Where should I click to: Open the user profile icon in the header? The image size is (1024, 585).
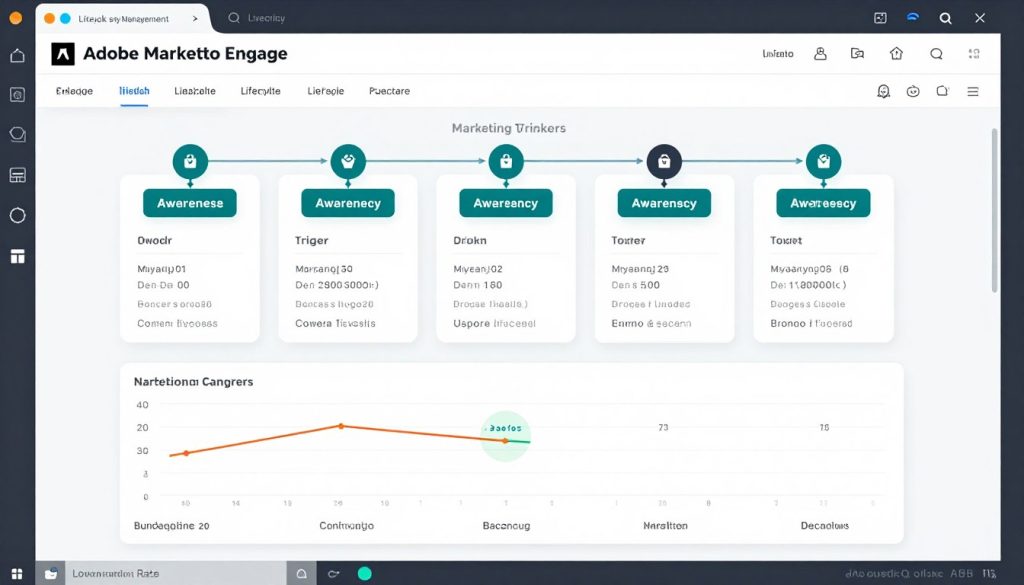(x=821, y=54)
